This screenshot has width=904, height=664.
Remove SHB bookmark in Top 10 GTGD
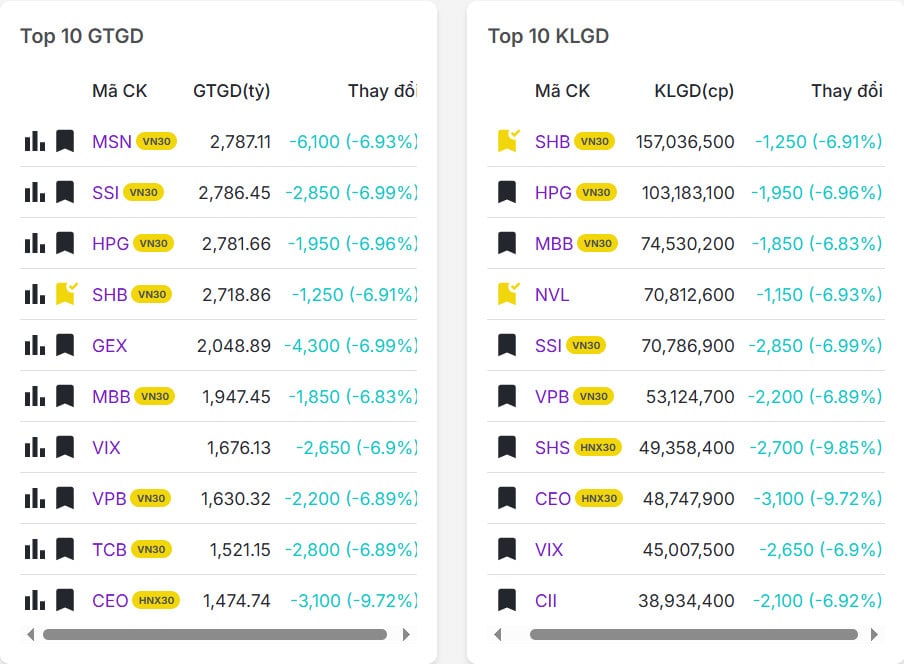[65, 294]
